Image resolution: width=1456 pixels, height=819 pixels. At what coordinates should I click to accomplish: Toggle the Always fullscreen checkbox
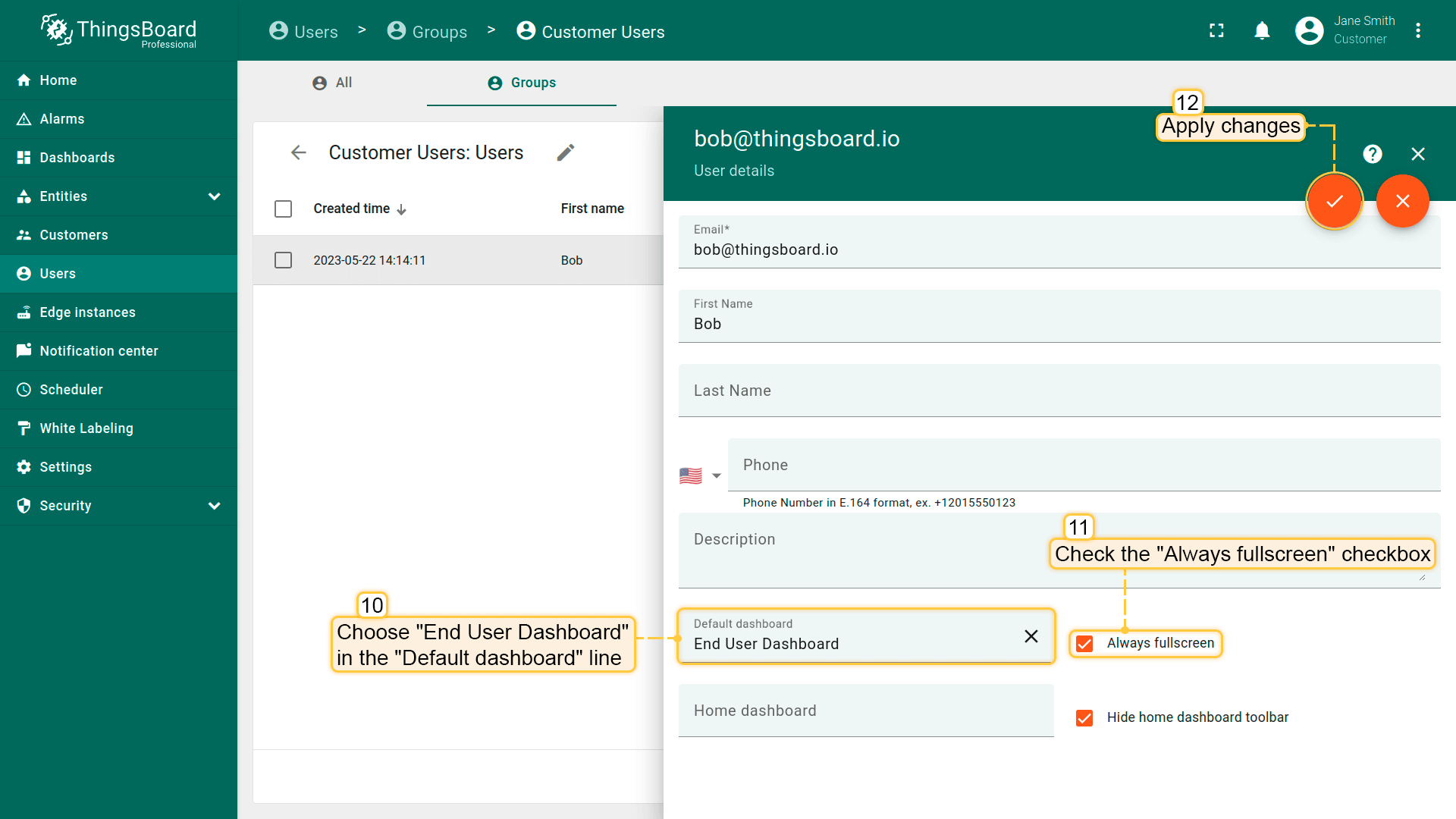click(x=1085, y=644)
